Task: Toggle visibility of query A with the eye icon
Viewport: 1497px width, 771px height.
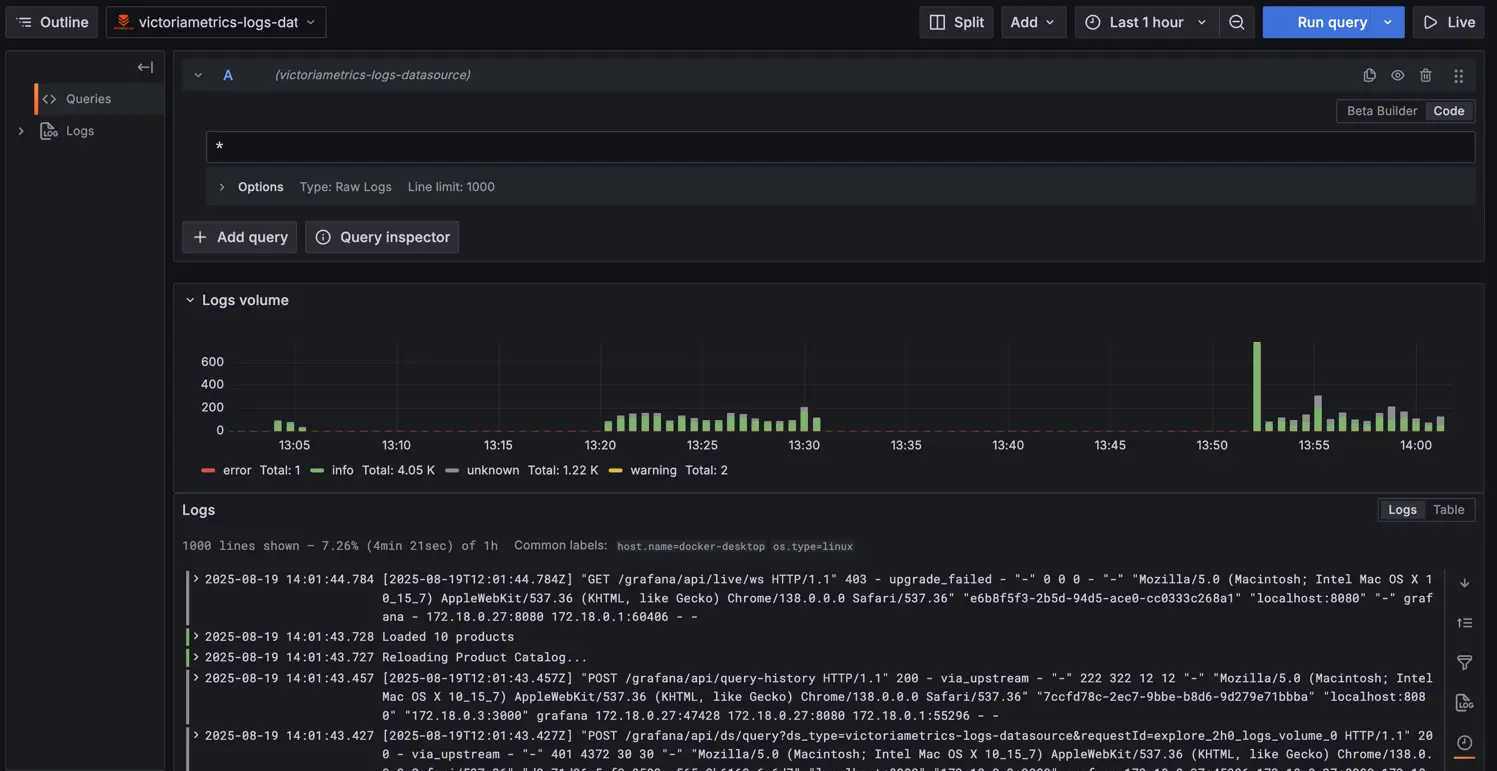Action: coord(1398,75)
